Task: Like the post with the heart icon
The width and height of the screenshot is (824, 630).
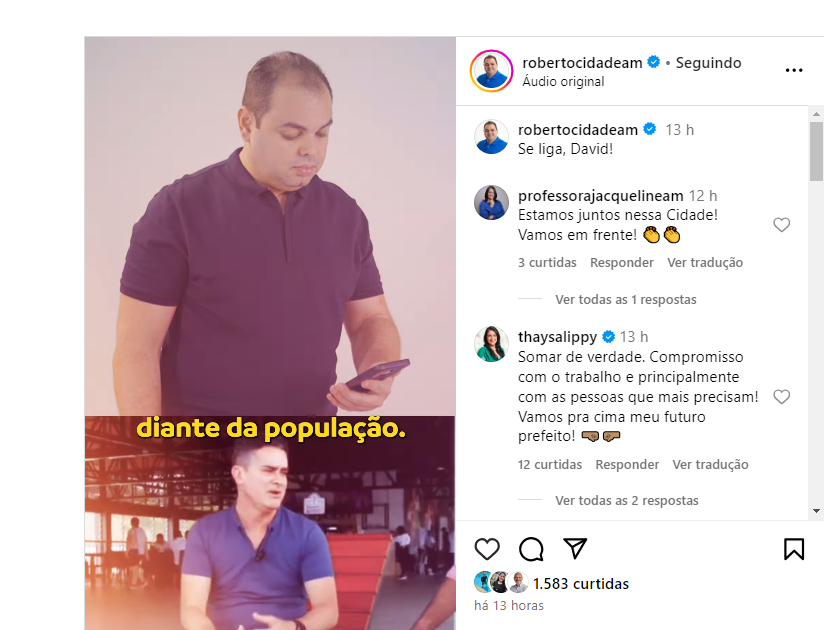Action: pyautogui.click(x=487, y=549)
